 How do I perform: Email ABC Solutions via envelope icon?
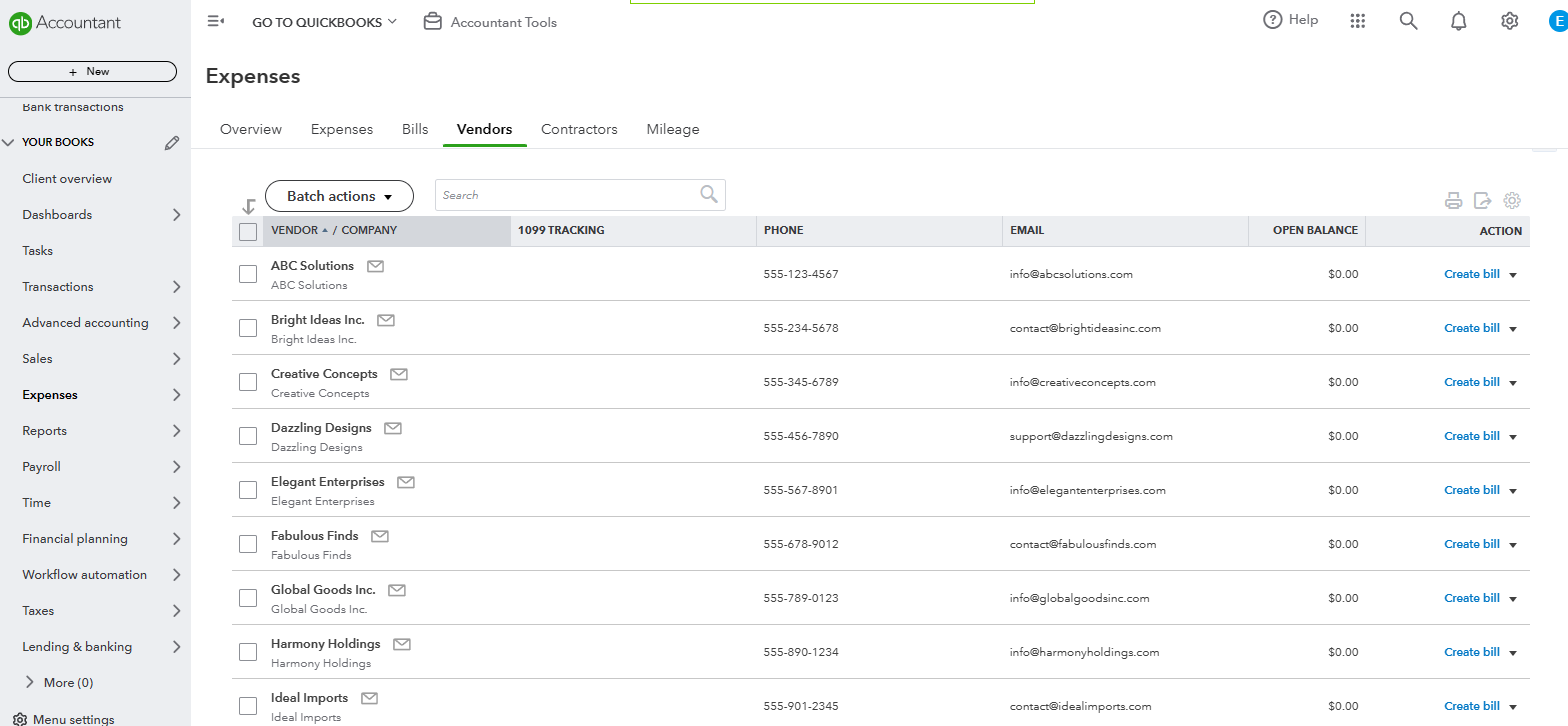tap(376, 266)
